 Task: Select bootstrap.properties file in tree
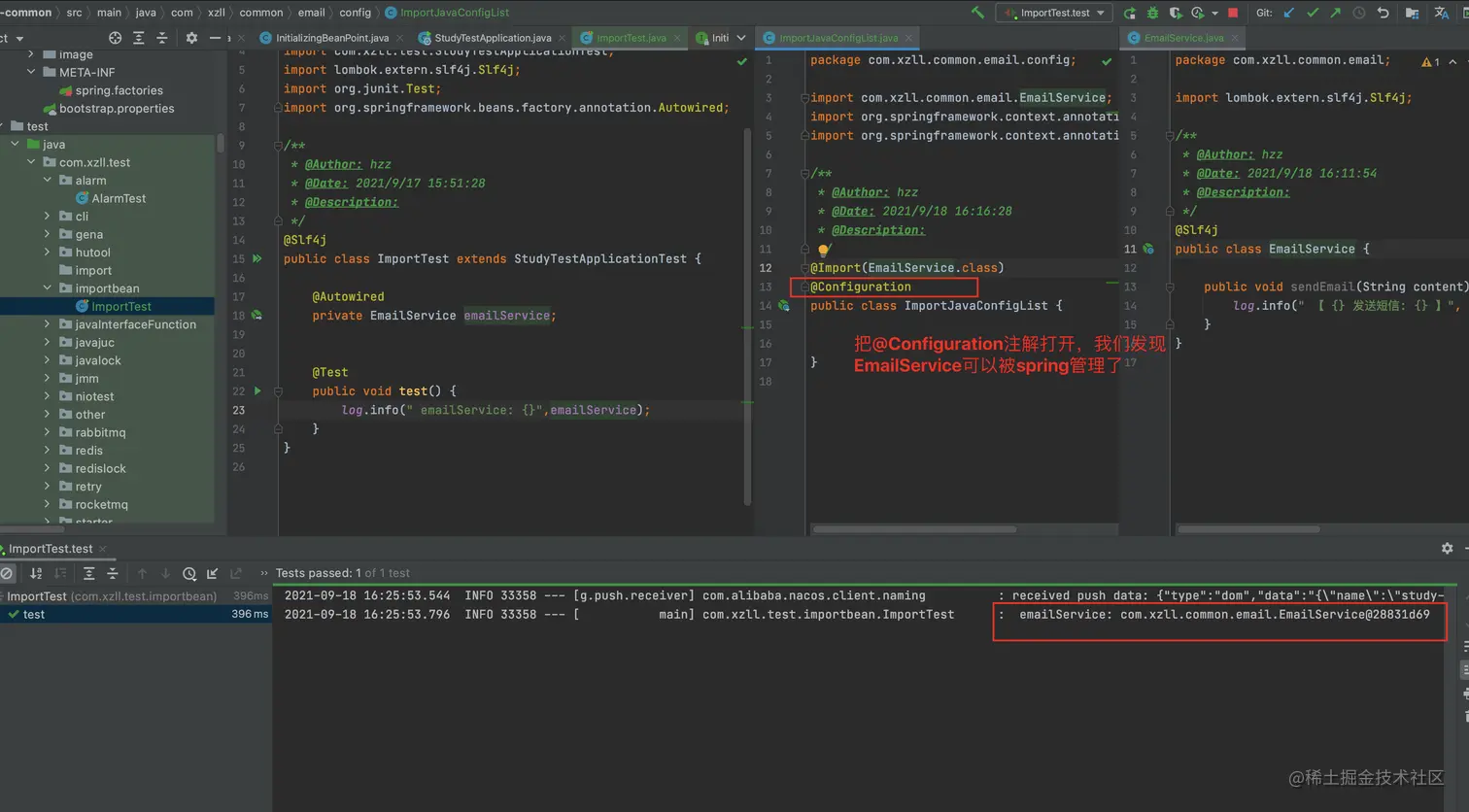[x=117, y=109]
